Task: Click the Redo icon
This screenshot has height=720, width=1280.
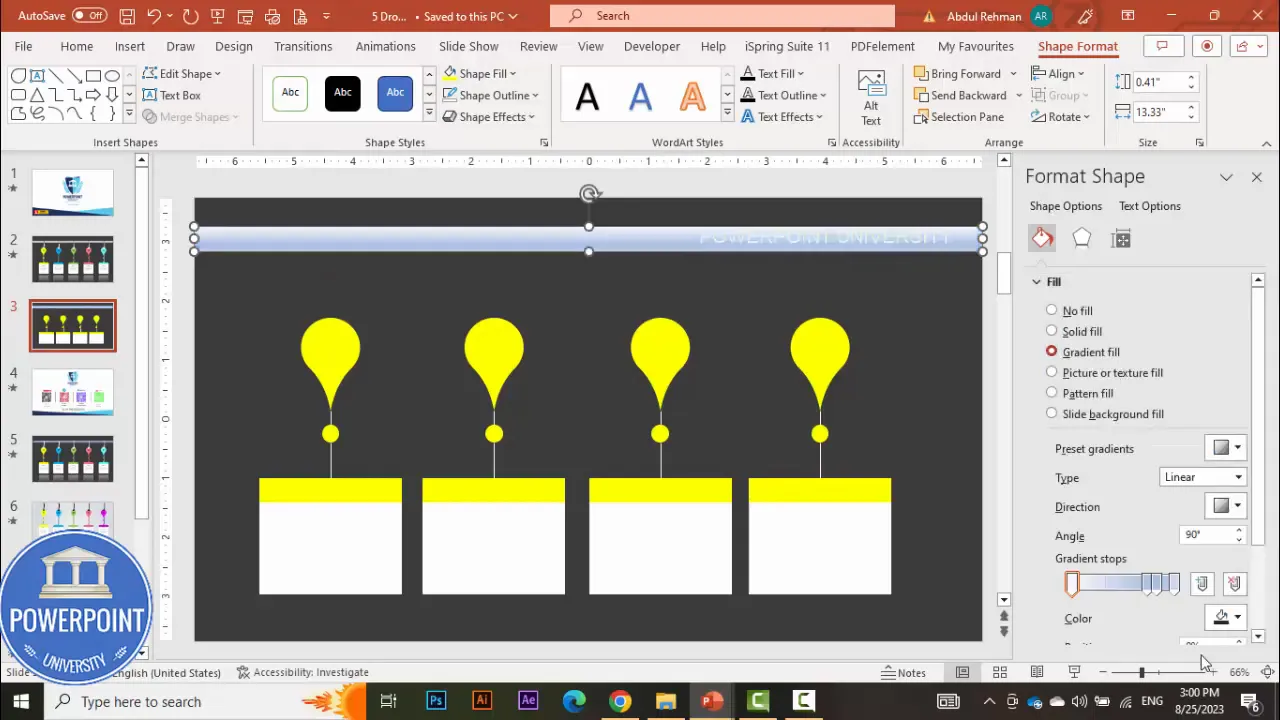Action: click(191, 16)
